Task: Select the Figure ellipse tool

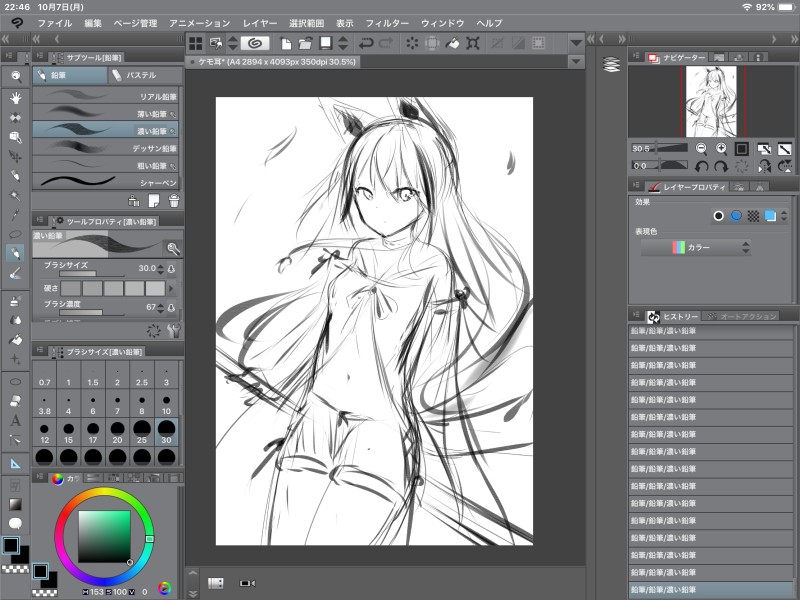Action: [x=15, y=381]
